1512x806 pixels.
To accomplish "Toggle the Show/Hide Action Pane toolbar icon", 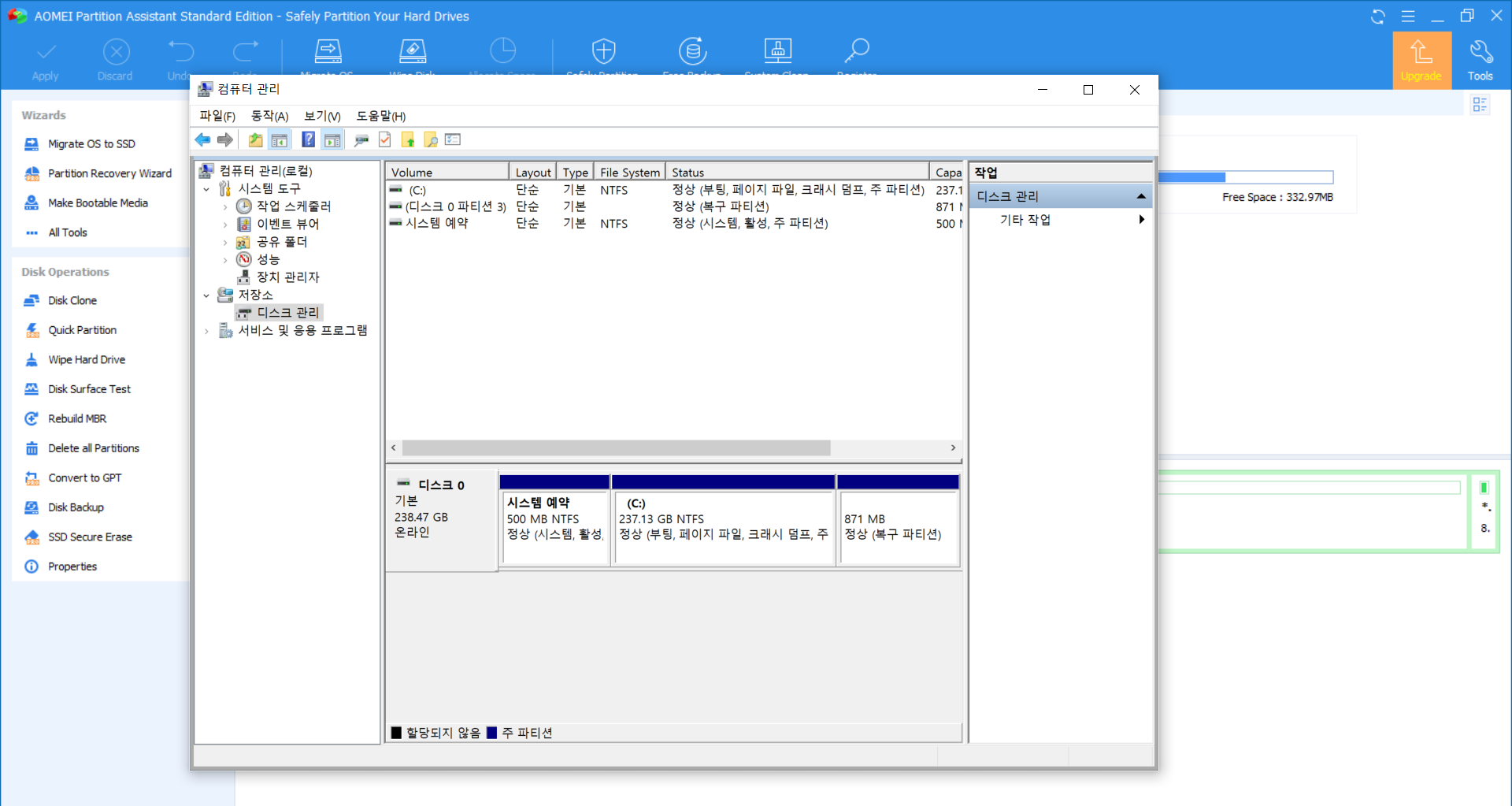I will pyautogui.click(x=332, y=139).
